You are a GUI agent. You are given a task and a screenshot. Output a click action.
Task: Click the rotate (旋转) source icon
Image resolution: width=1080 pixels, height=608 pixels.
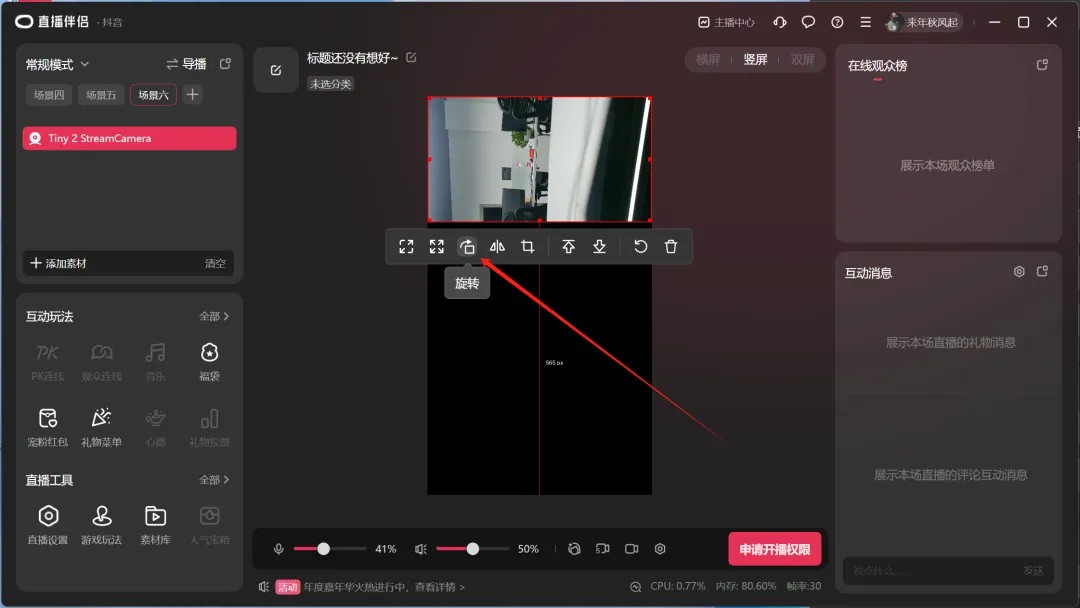[x=467, y=247]
